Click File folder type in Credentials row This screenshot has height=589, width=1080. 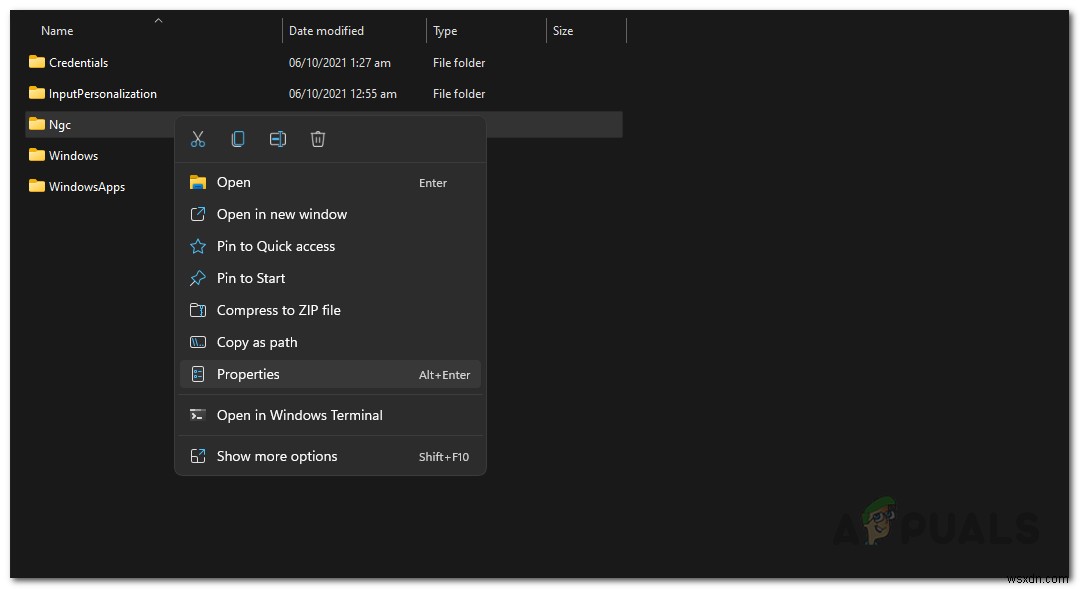pyautogui.click(x=459, y=63)
